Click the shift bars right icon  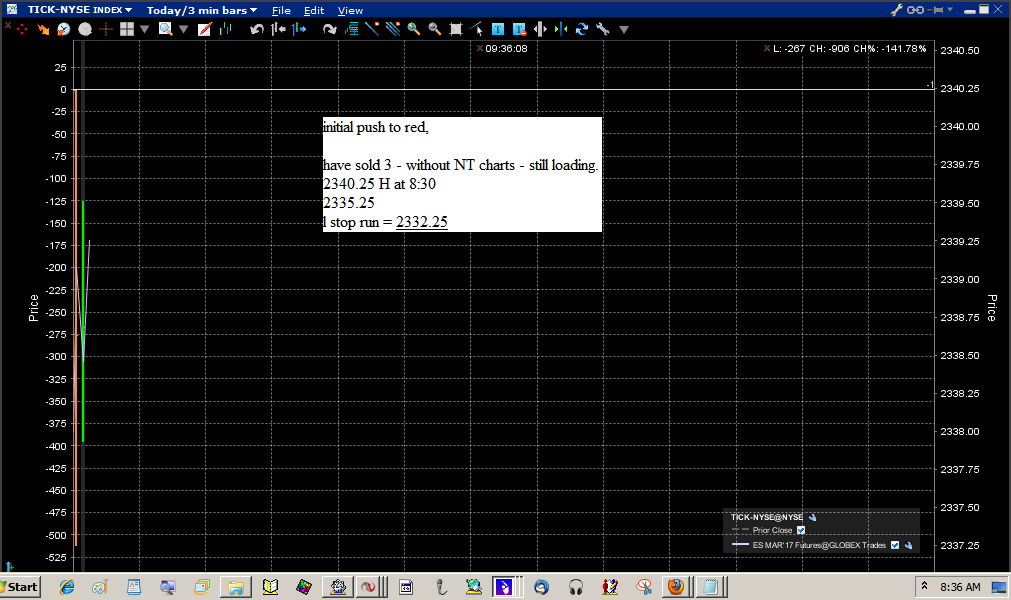coord(299,29)
